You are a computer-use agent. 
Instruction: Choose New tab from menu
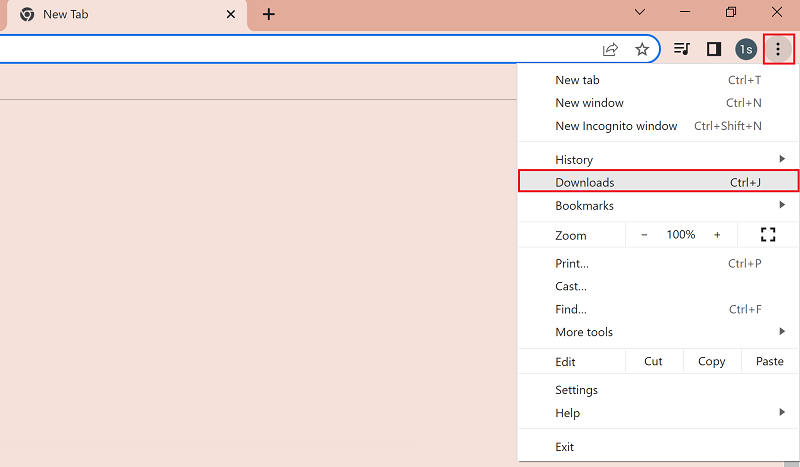click(658, 80)
